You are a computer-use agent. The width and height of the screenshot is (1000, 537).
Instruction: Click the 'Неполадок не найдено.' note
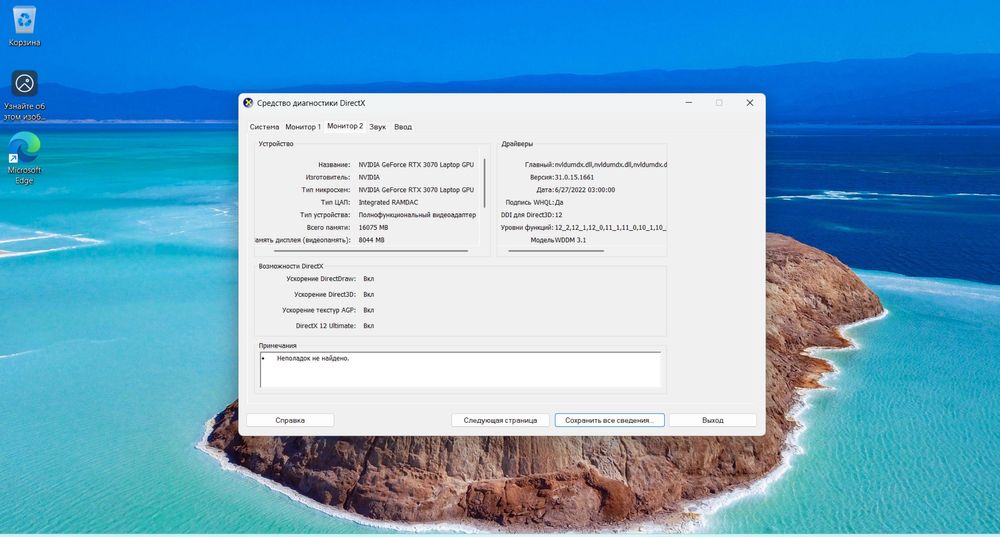[x=313, y=358]
